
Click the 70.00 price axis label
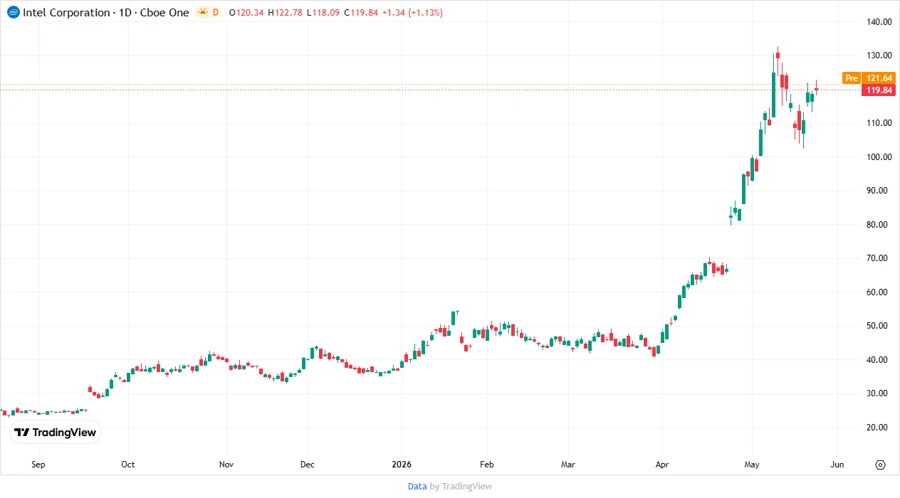pos(879,258)
